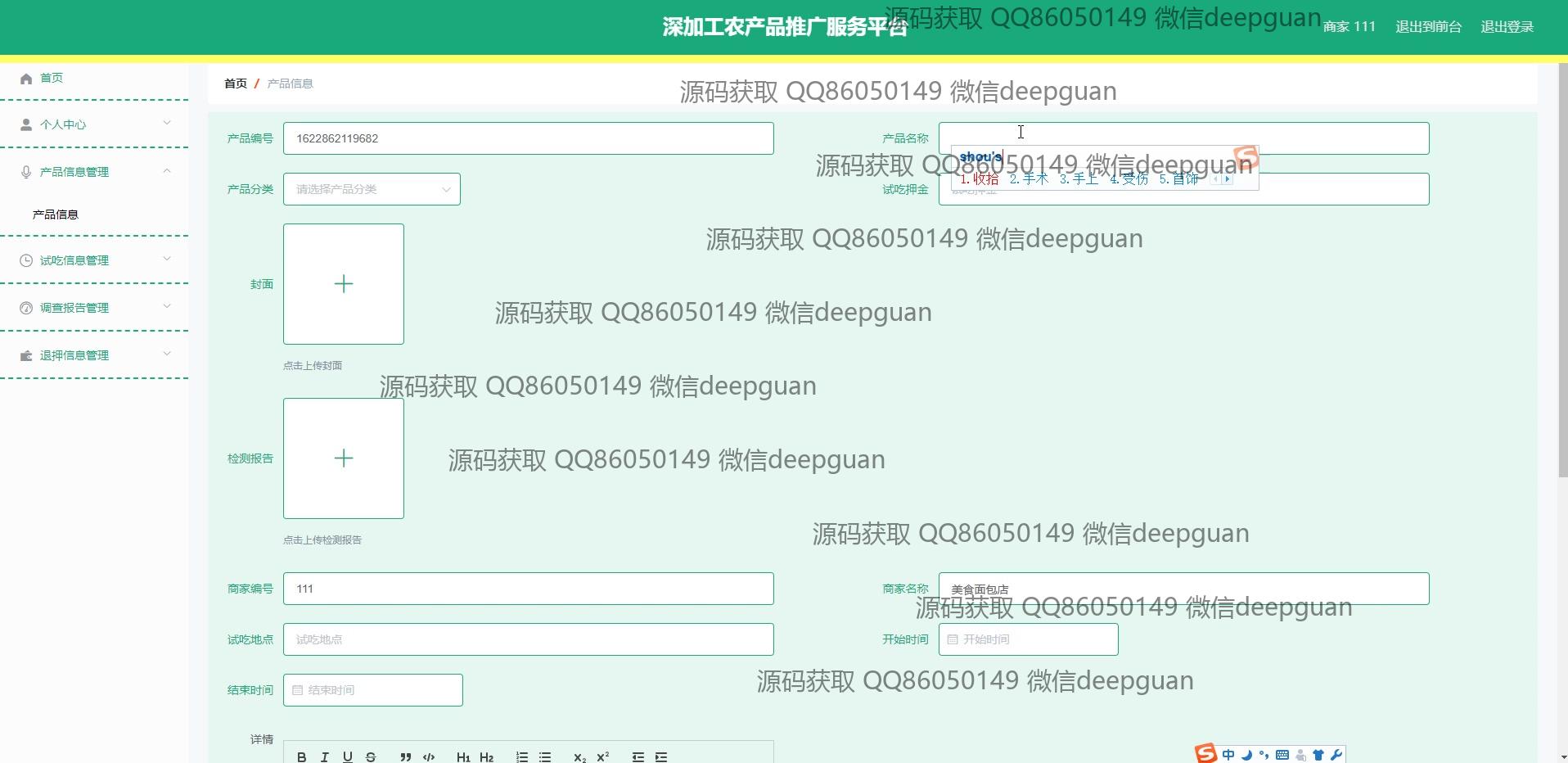Click the 点击上传检测报告 hint text
This screenshot has width=1568, height=763.
point(322,540)
